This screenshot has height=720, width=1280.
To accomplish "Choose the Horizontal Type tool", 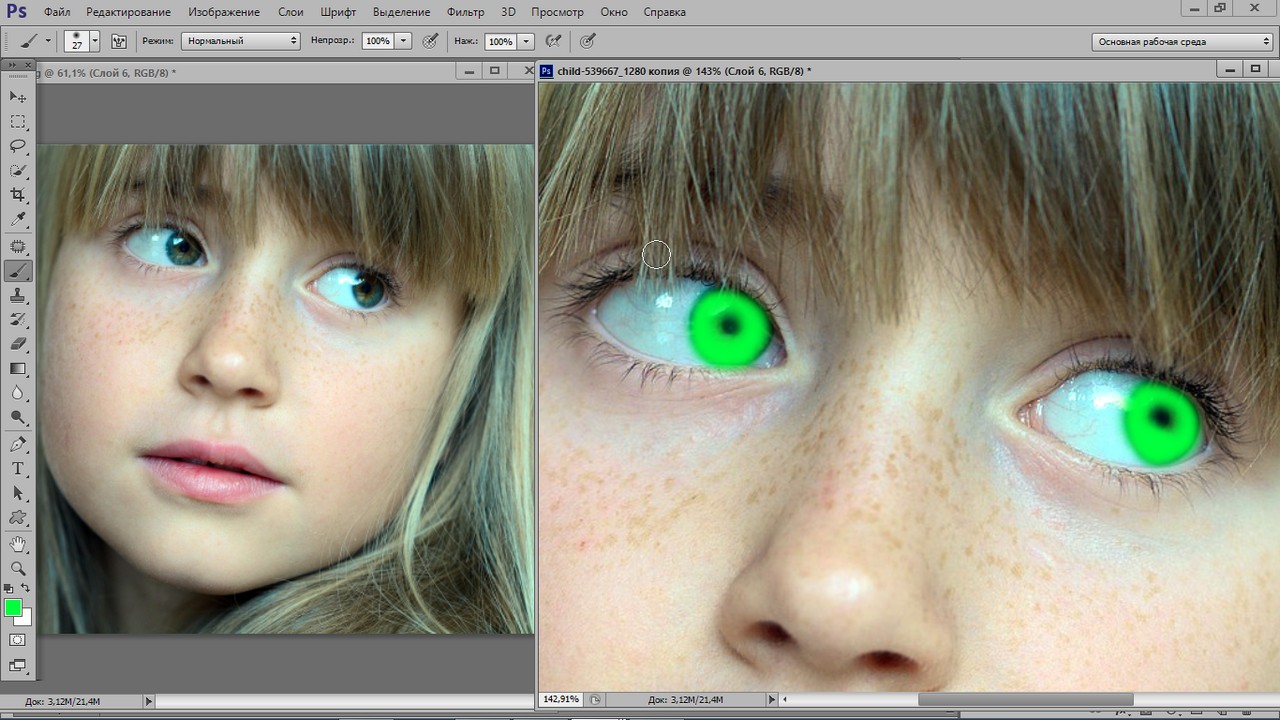I will (x=18, y=469).
